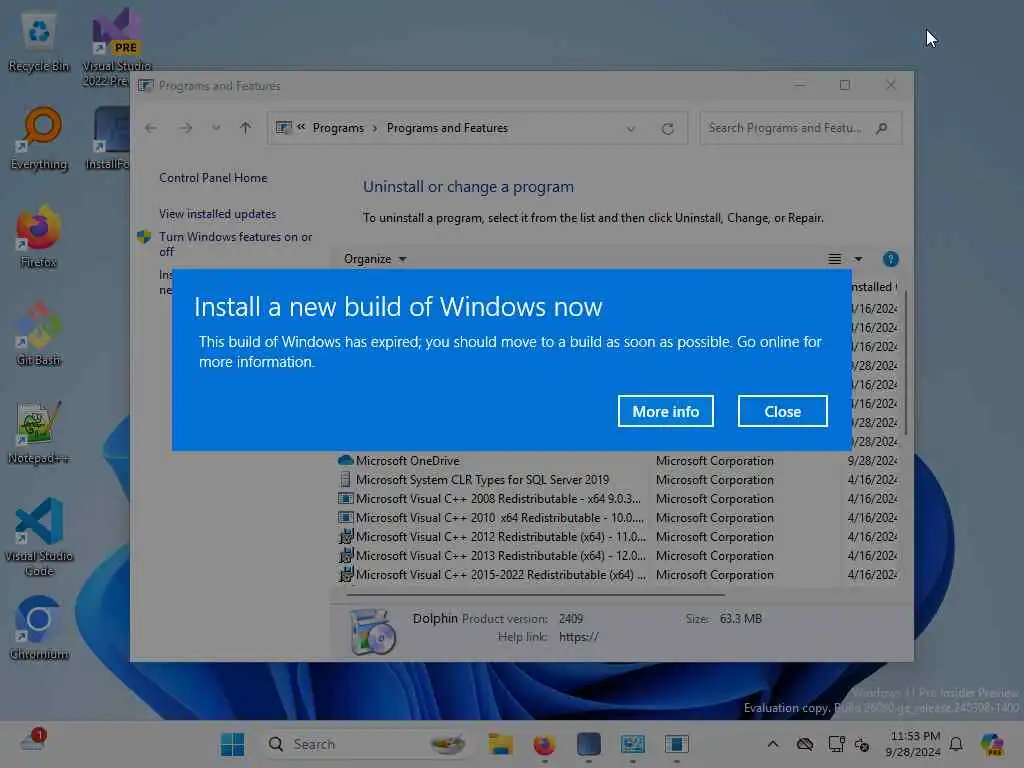Select Microsoft System CLR Types for SQL Server 2019
Screen dimensions: 1024x768
(617, 479)
